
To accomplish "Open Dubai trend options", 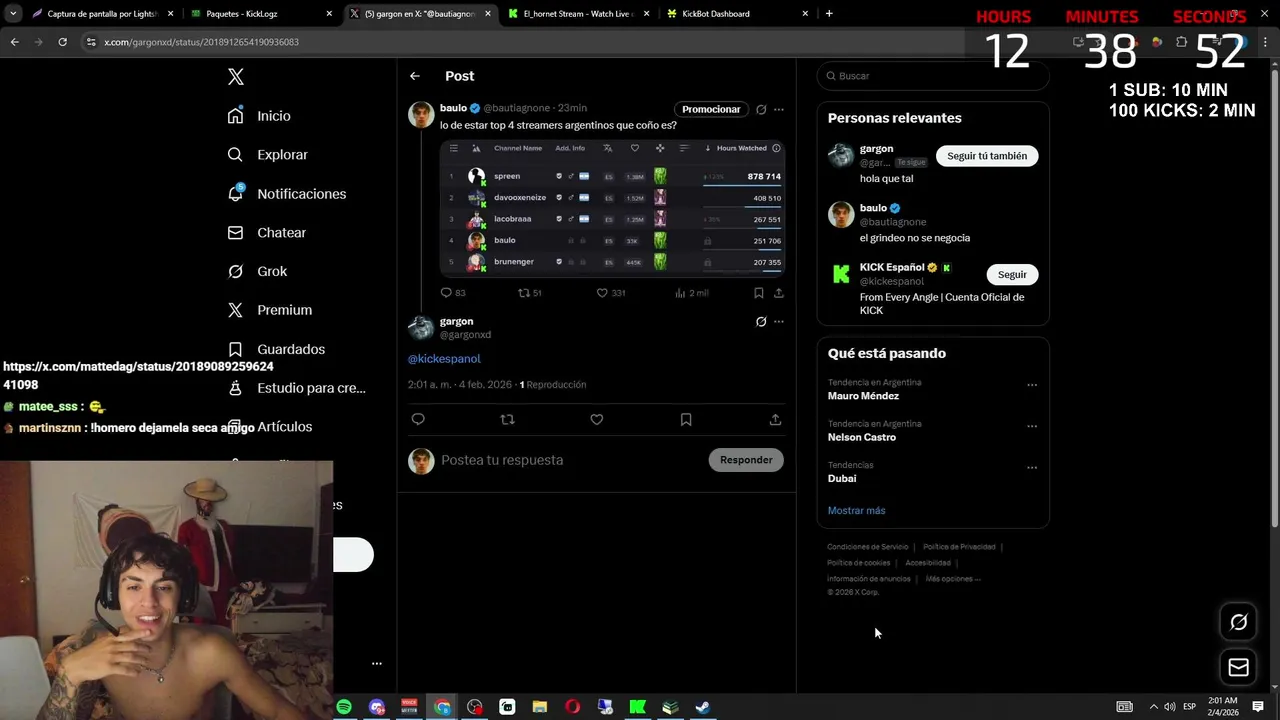I will coord(1032,467).
